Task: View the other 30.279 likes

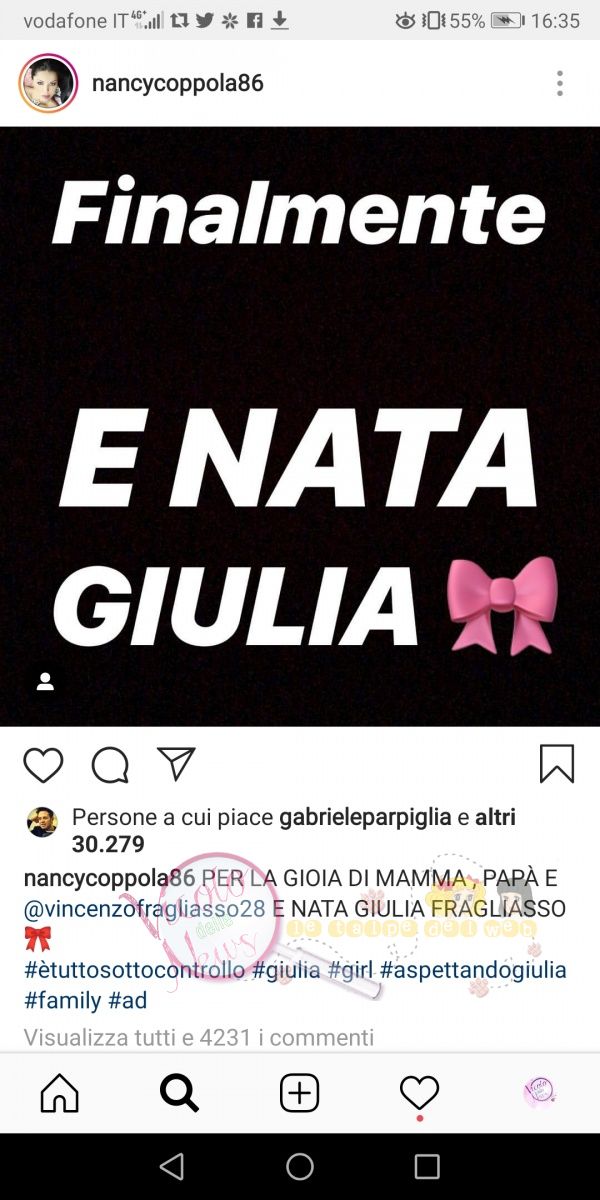Action: [x=294, y=831]
